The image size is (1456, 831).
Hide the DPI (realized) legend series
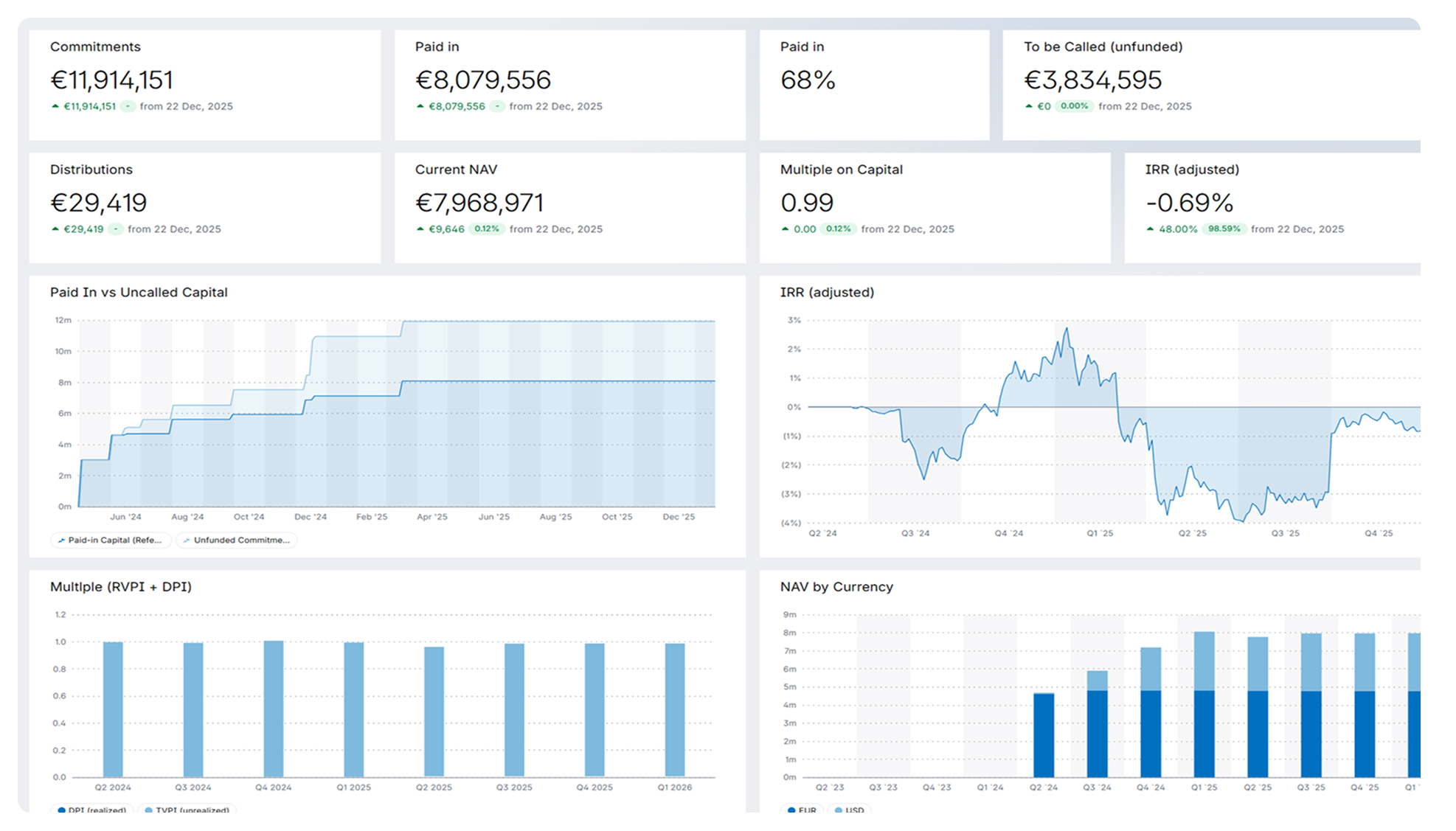91,810
